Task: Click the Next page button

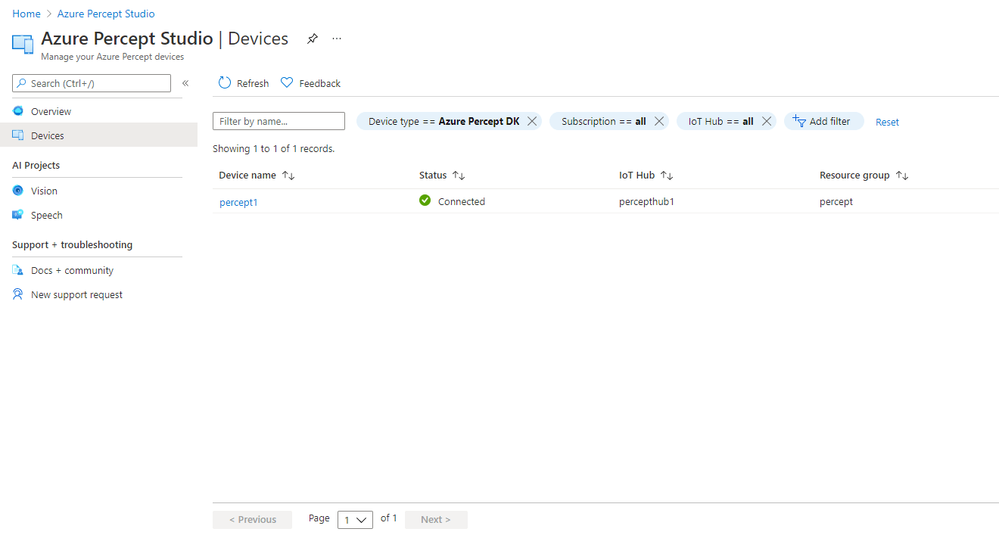Action: [436, 520]
